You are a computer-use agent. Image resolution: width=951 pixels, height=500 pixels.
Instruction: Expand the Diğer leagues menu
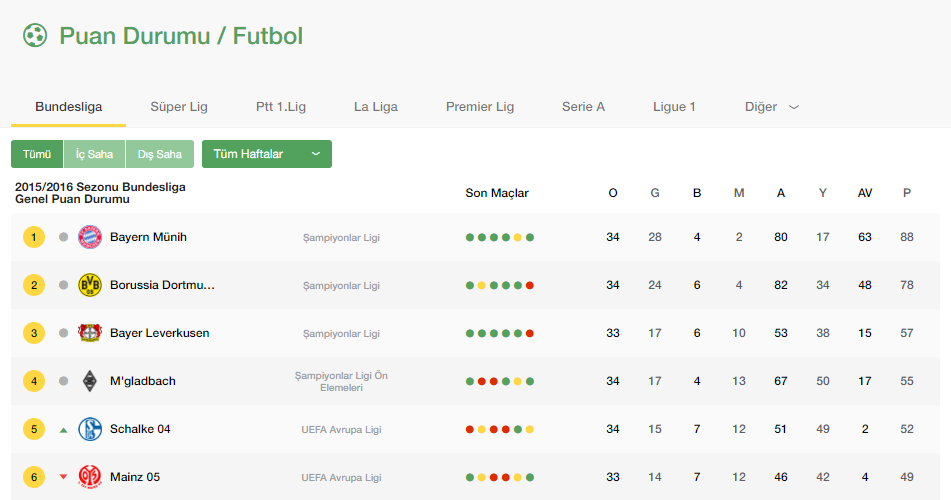click(x=772, y=107)
